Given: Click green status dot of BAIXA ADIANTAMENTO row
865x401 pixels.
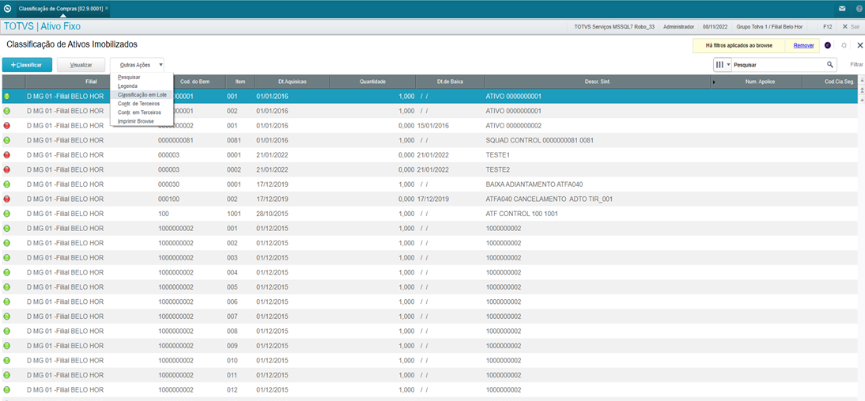Looking at the screenshot, I should point(7,184).
